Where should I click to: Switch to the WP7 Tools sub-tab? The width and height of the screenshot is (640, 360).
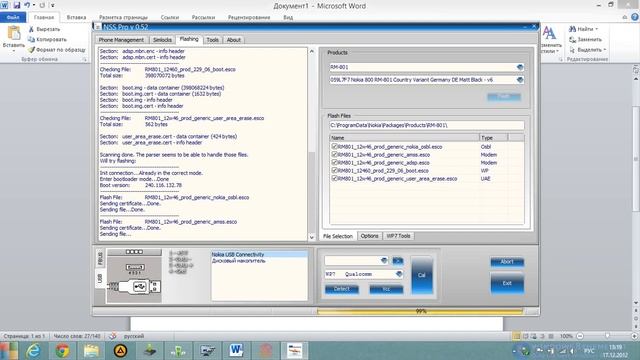pos(398,236)
